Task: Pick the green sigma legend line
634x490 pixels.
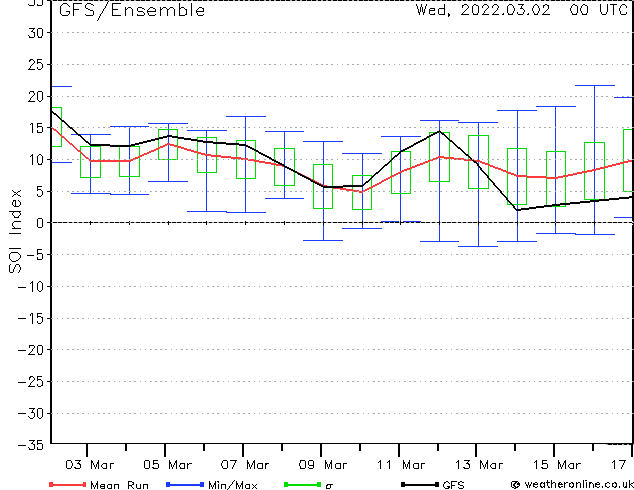Action: [303, 484]
